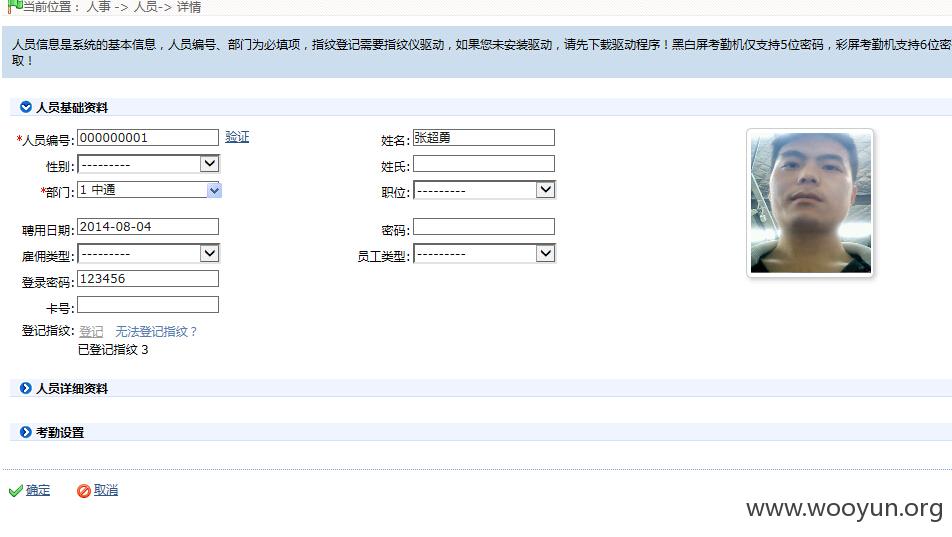The width and height of the screenshot is (952, 537).
Task: Open the 部门 dropdown showing 1 中通
Action: (149, 190)
